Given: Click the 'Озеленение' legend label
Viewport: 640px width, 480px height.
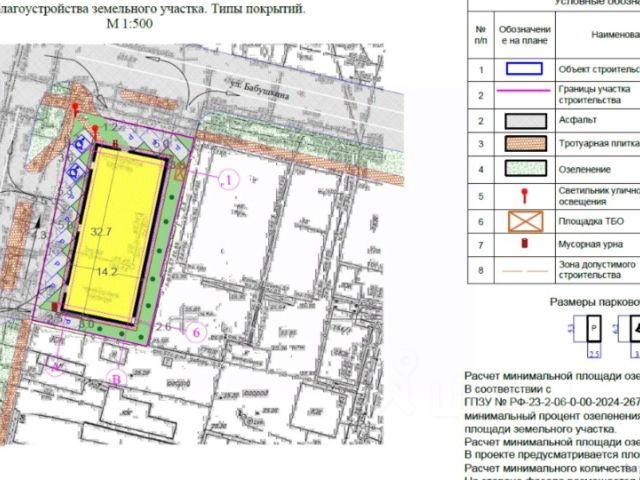Looking at the screenshot, I should pyautogui.click(x=584, y=169).
